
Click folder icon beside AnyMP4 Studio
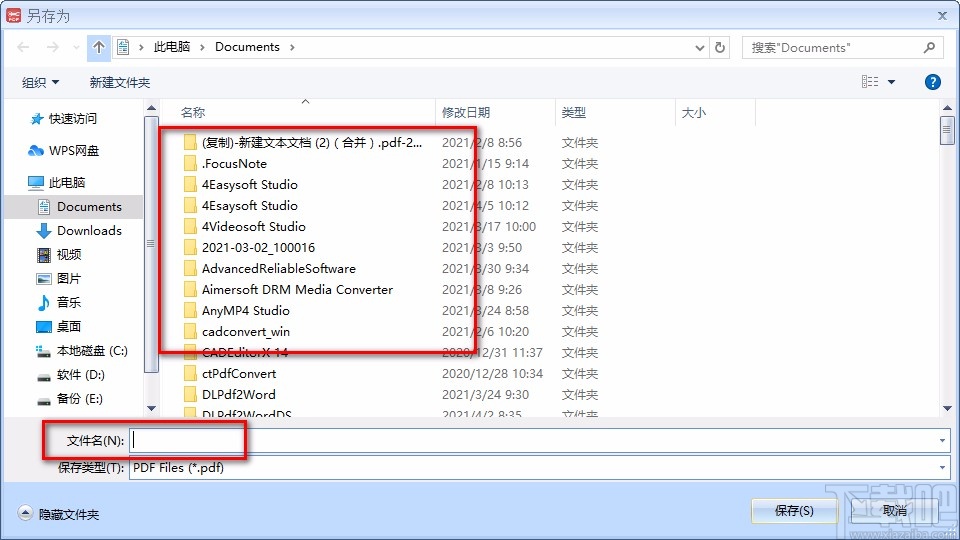(x=190, y=310)
